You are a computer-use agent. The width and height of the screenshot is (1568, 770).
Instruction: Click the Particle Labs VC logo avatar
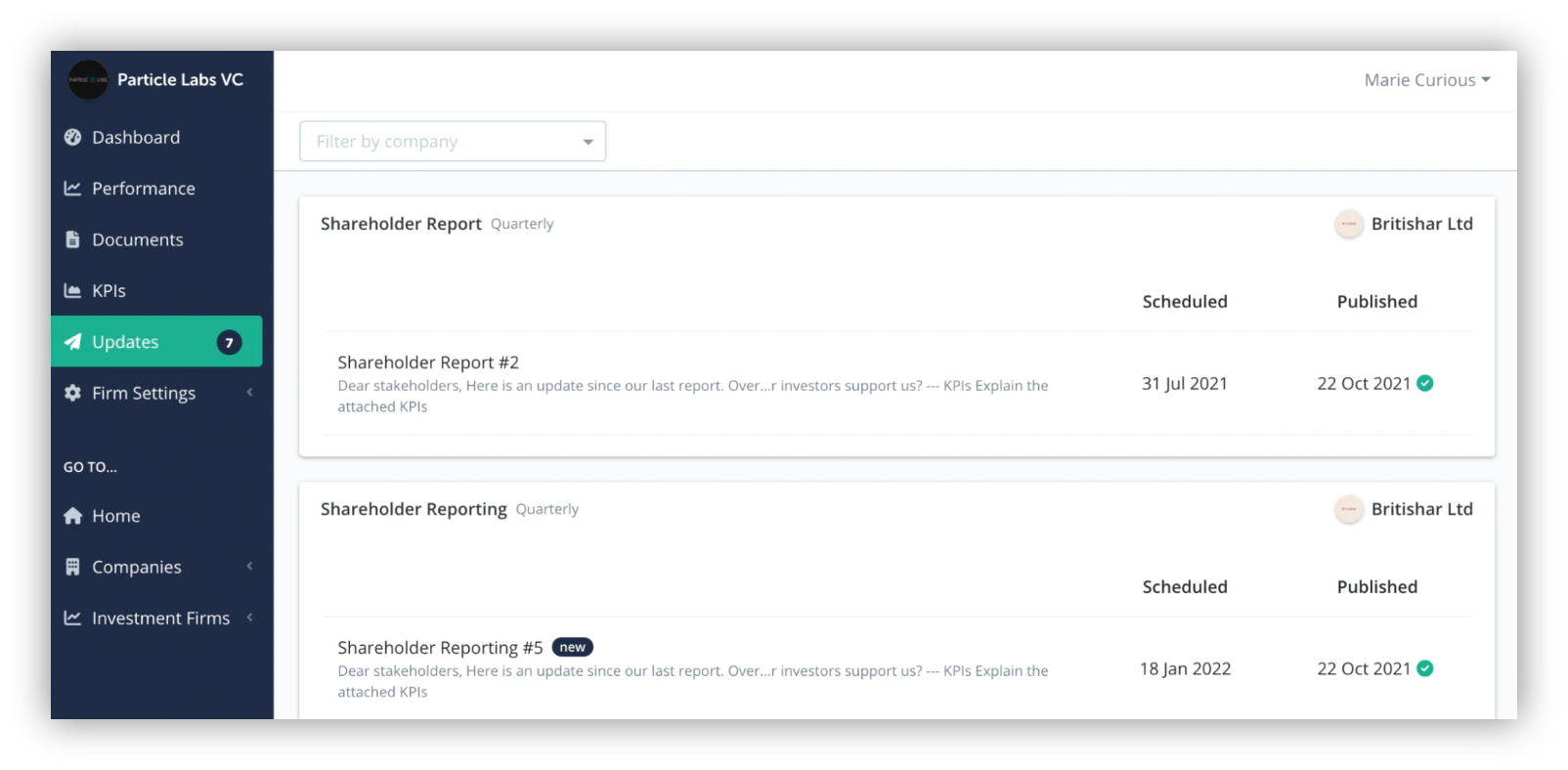(88, 80)
